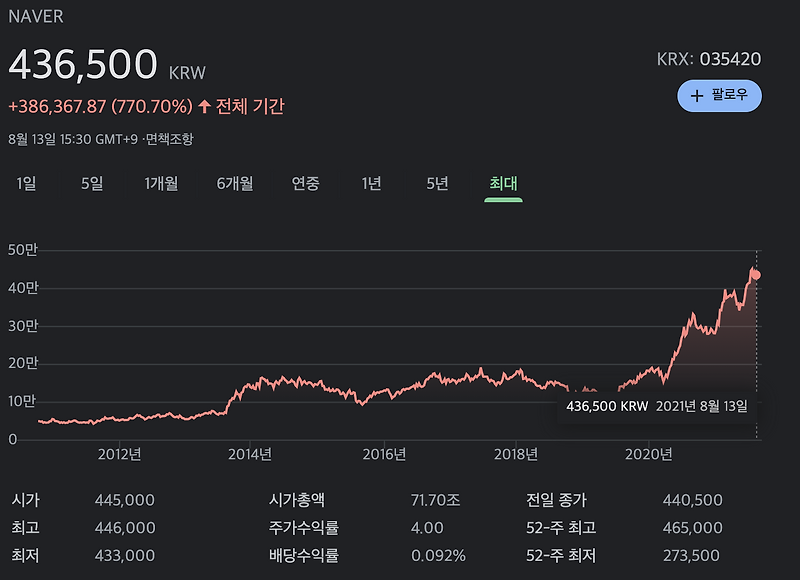Click the 50만 y-axis label
The width and height of the screenshot is (800, 580).
23,250
